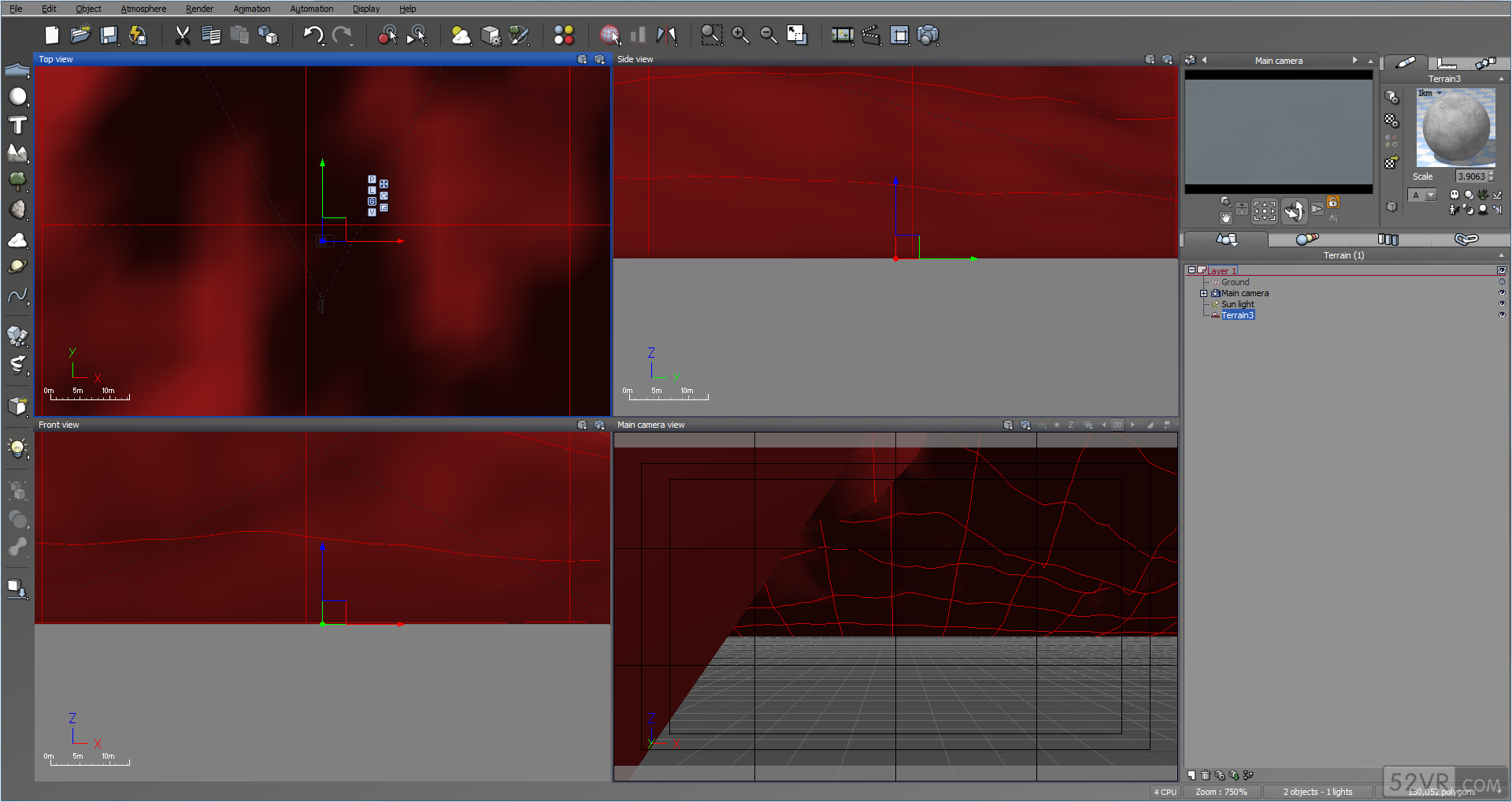Click the Undo arrow icon

(313, 35)
